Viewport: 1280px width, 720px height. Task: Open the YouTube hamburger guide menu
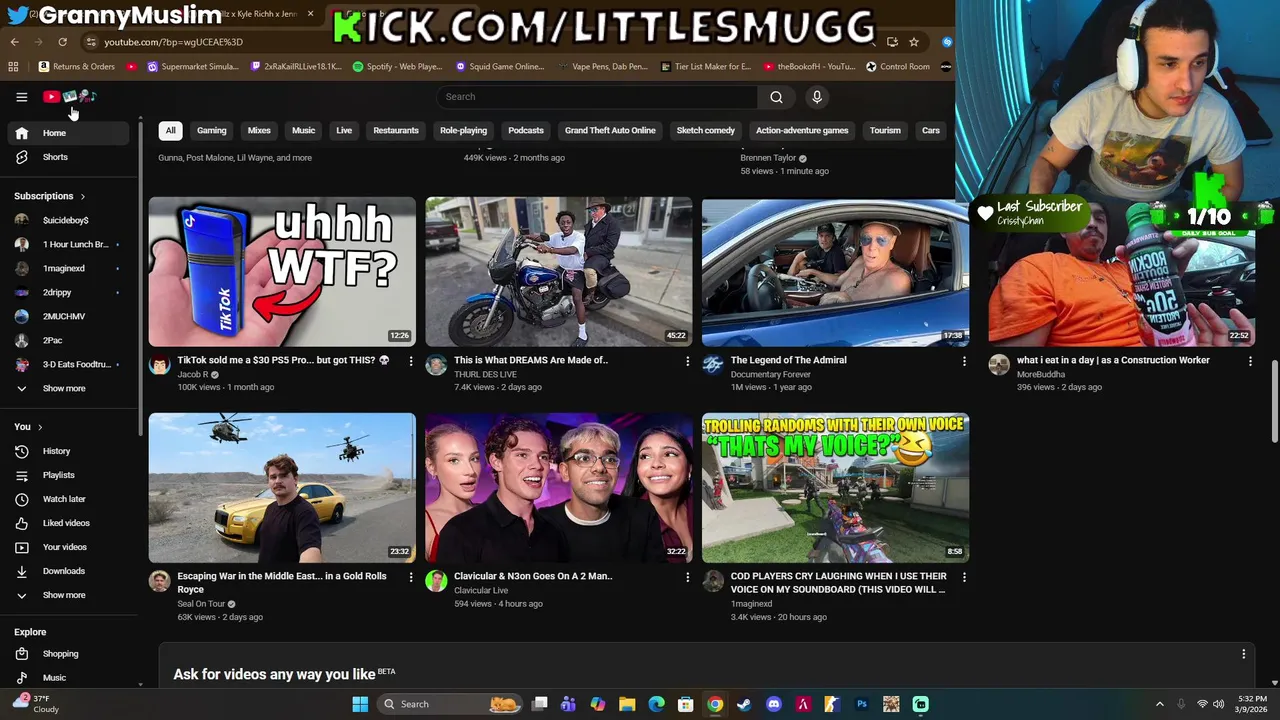[21, 97]
